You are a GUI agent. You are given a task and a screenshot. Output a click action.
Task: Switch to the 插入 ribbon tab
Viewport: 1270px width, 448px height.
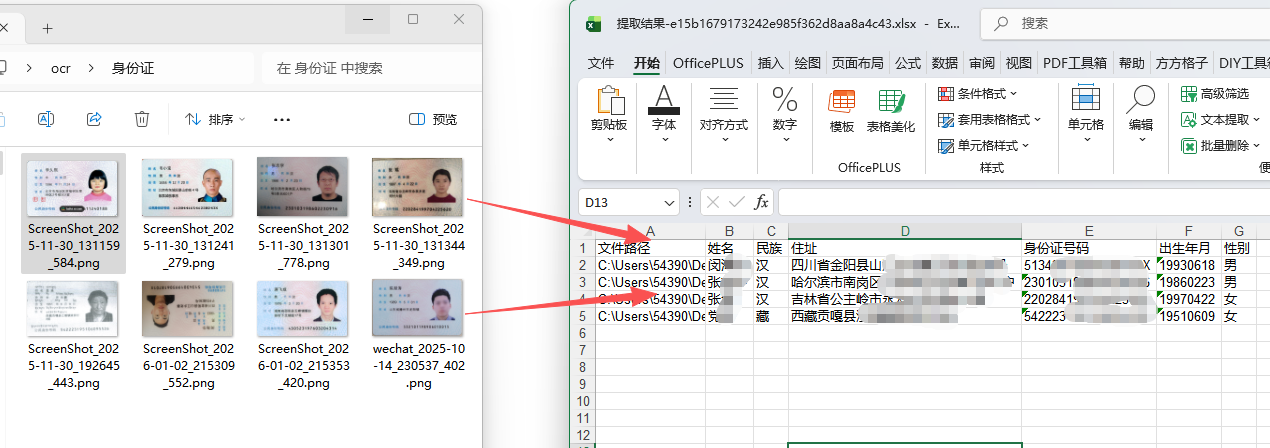coord(771,63)
